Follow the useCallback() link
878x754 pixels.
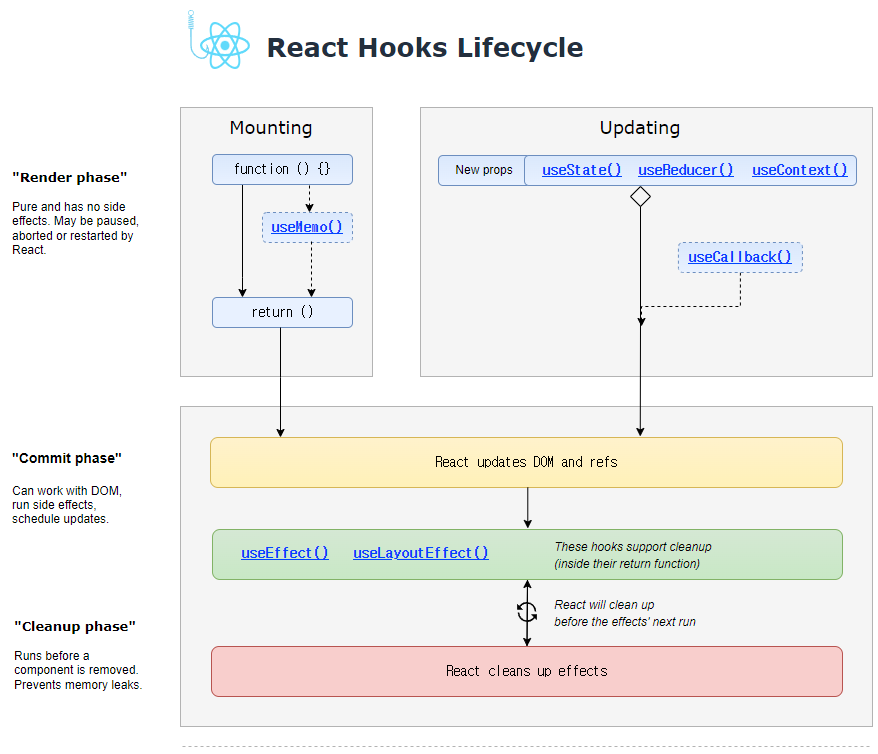[x=740, y=257]
